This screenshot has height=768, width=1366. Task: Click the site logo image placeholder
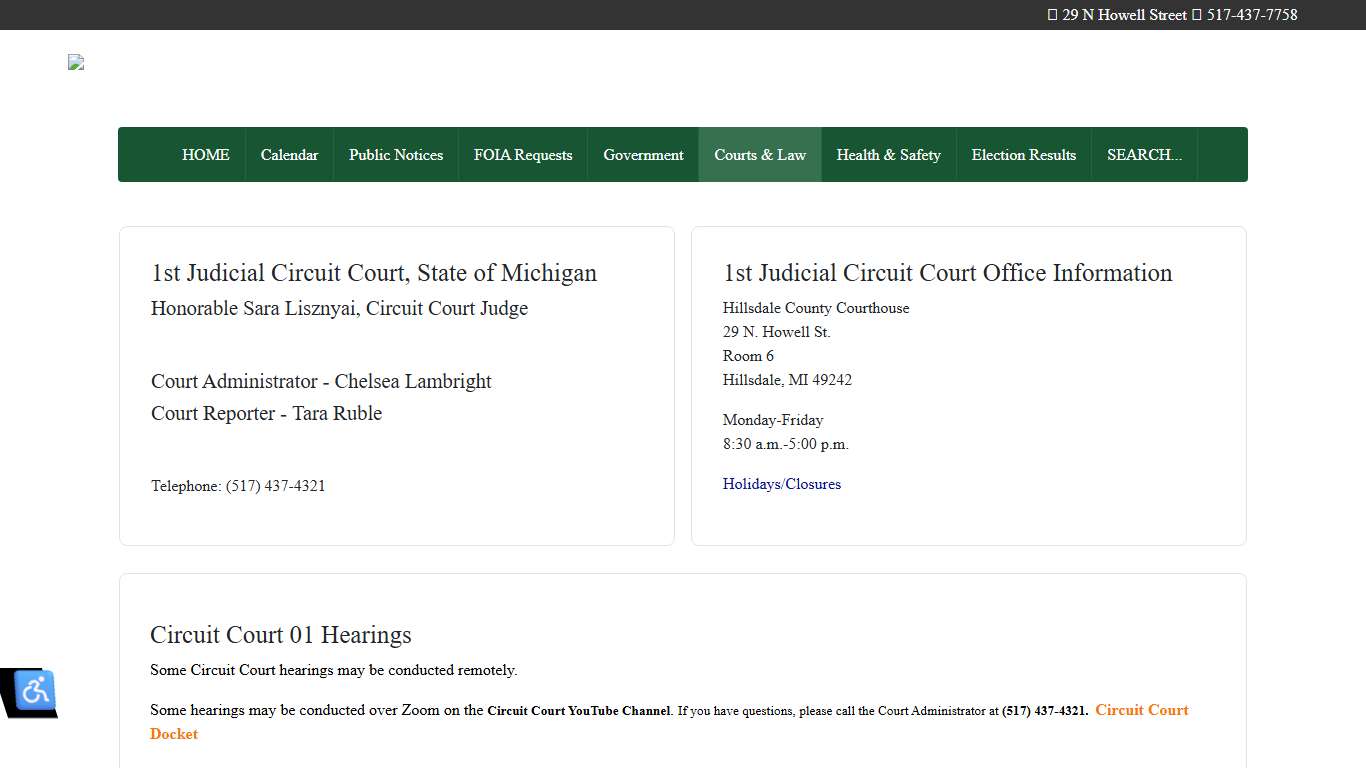pyautogui.click(x=75, y=62)
